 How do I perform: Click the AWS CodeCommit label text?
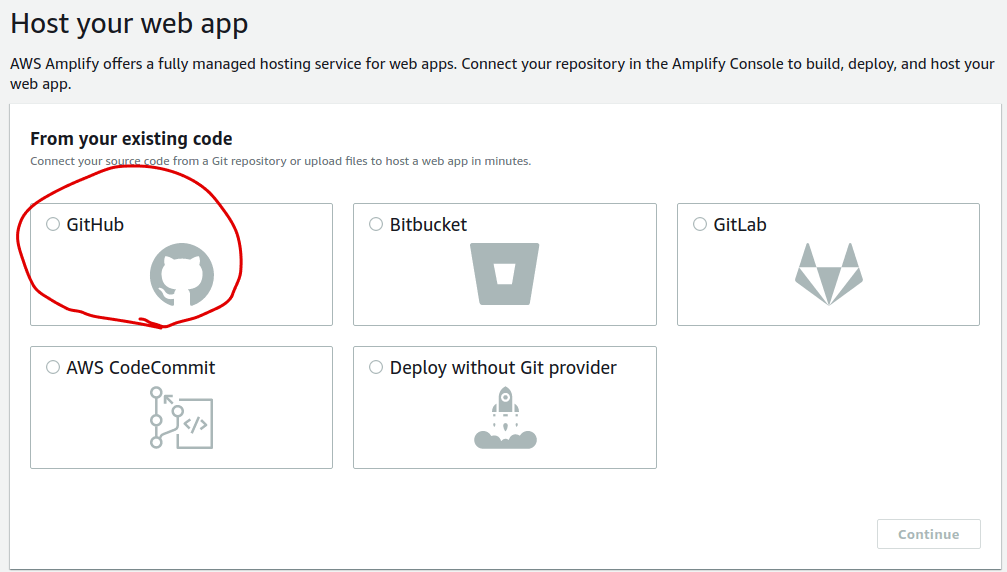coord(141,368)
